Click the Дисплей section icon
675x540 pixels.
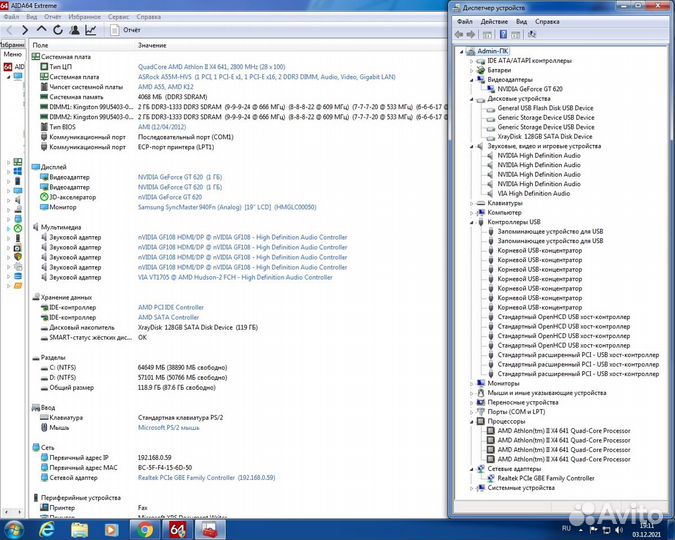35,167
